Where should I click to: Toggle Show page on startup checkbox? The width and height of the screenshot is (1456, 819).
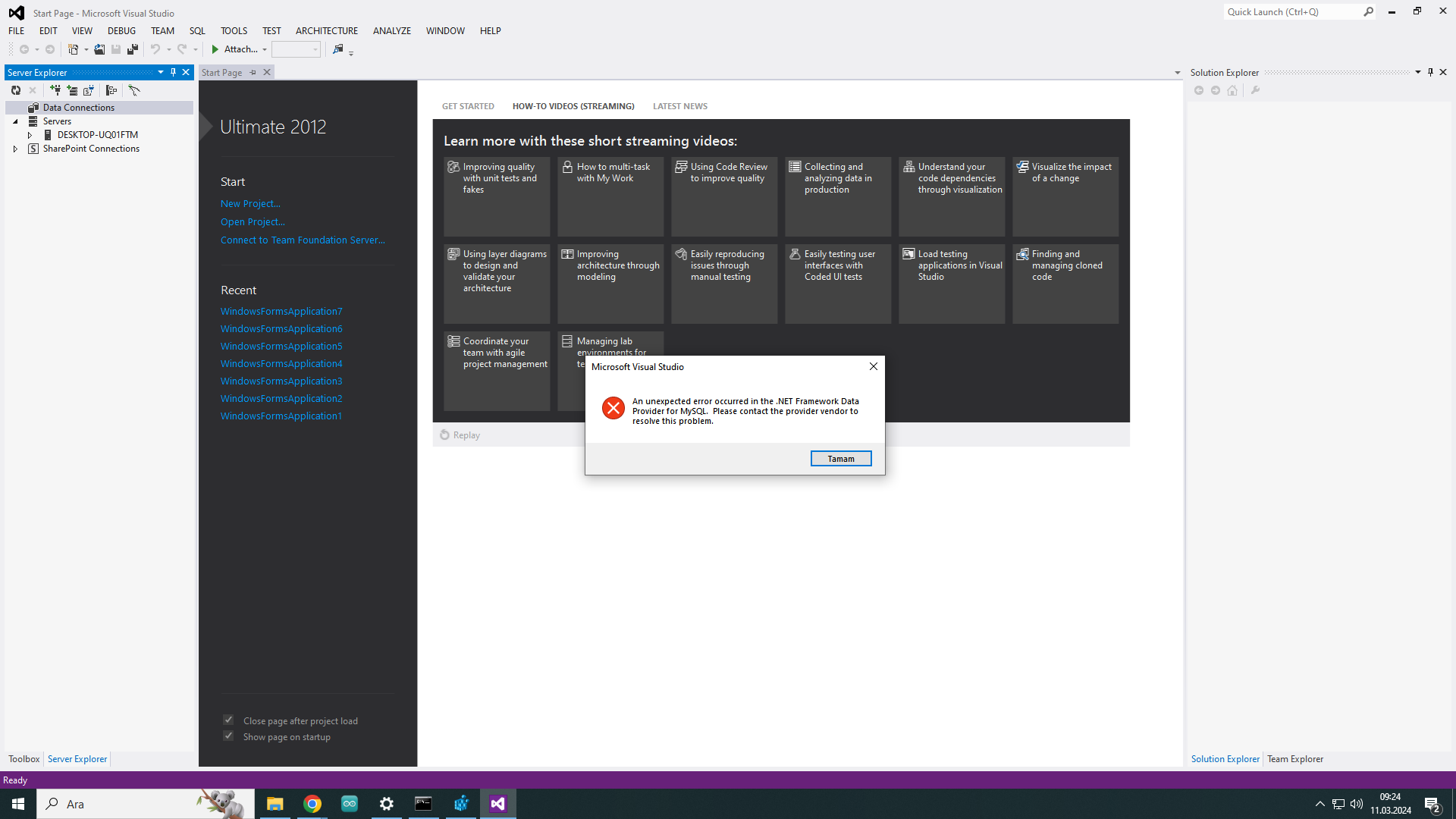coord(228,736)
